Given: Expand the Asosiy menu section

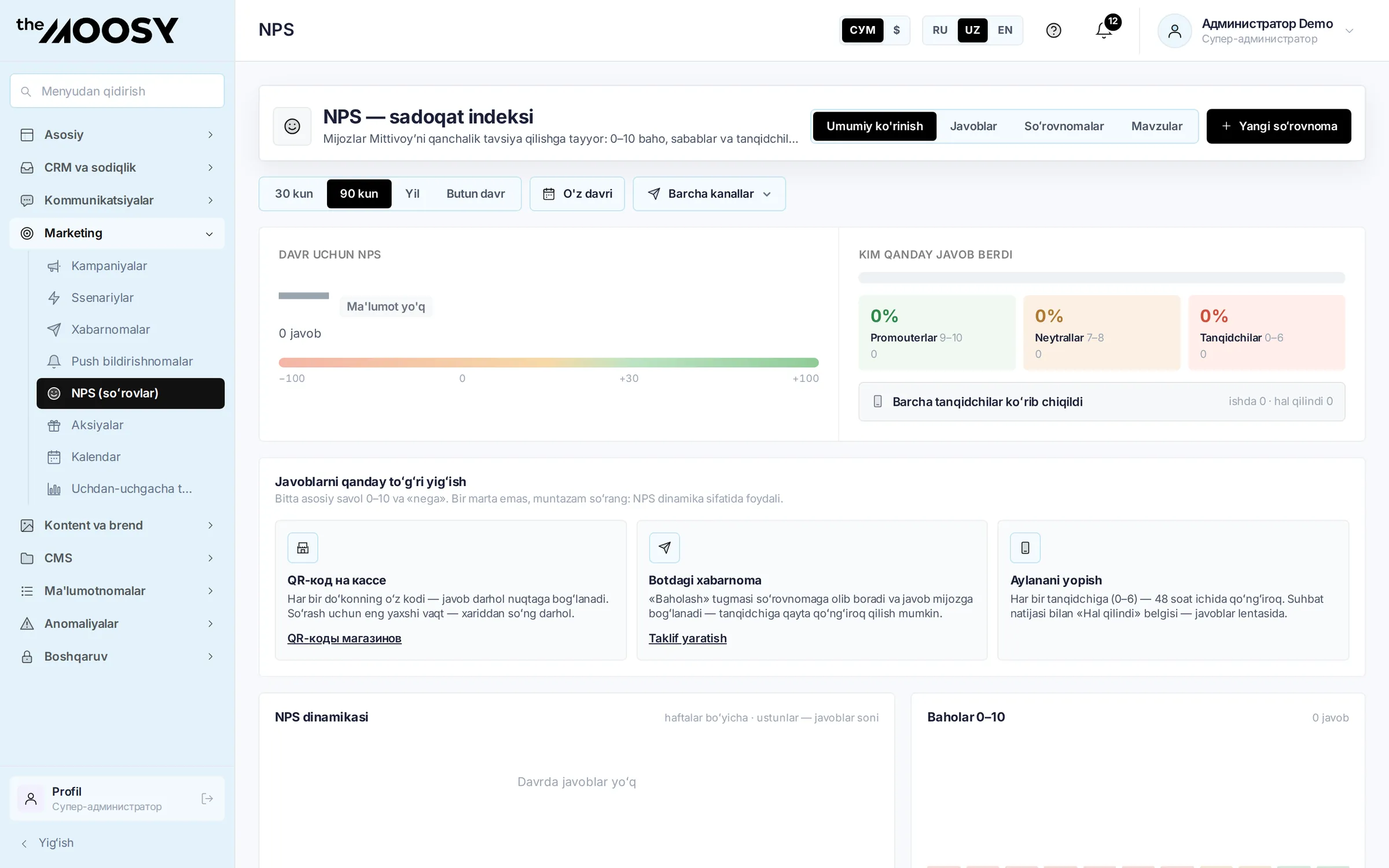Looking at the screenshot, I should (x=117, y=134).
